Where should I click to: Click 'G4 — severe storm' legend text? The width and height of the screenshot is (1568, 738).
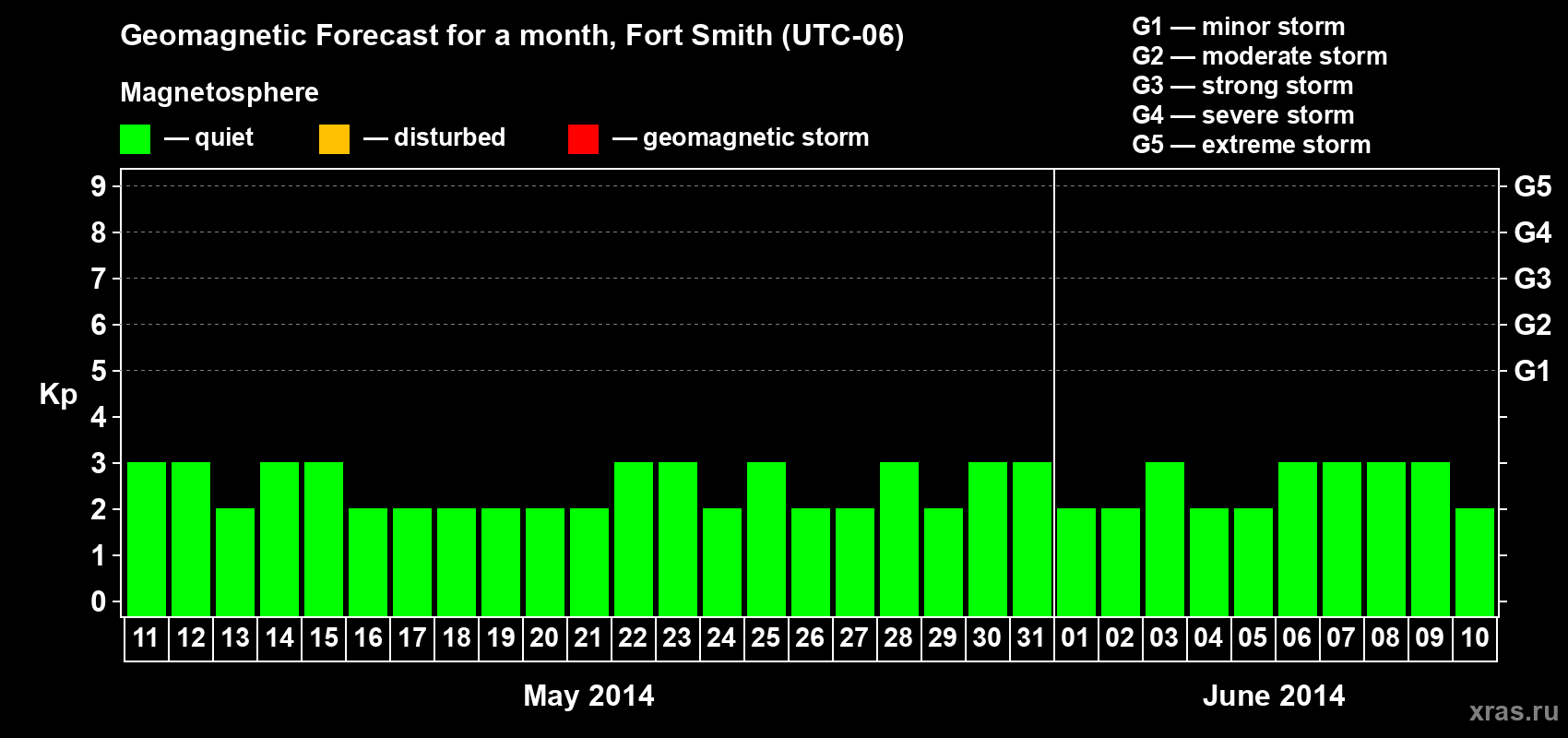pyautogui.click(x=1243, y=115)
